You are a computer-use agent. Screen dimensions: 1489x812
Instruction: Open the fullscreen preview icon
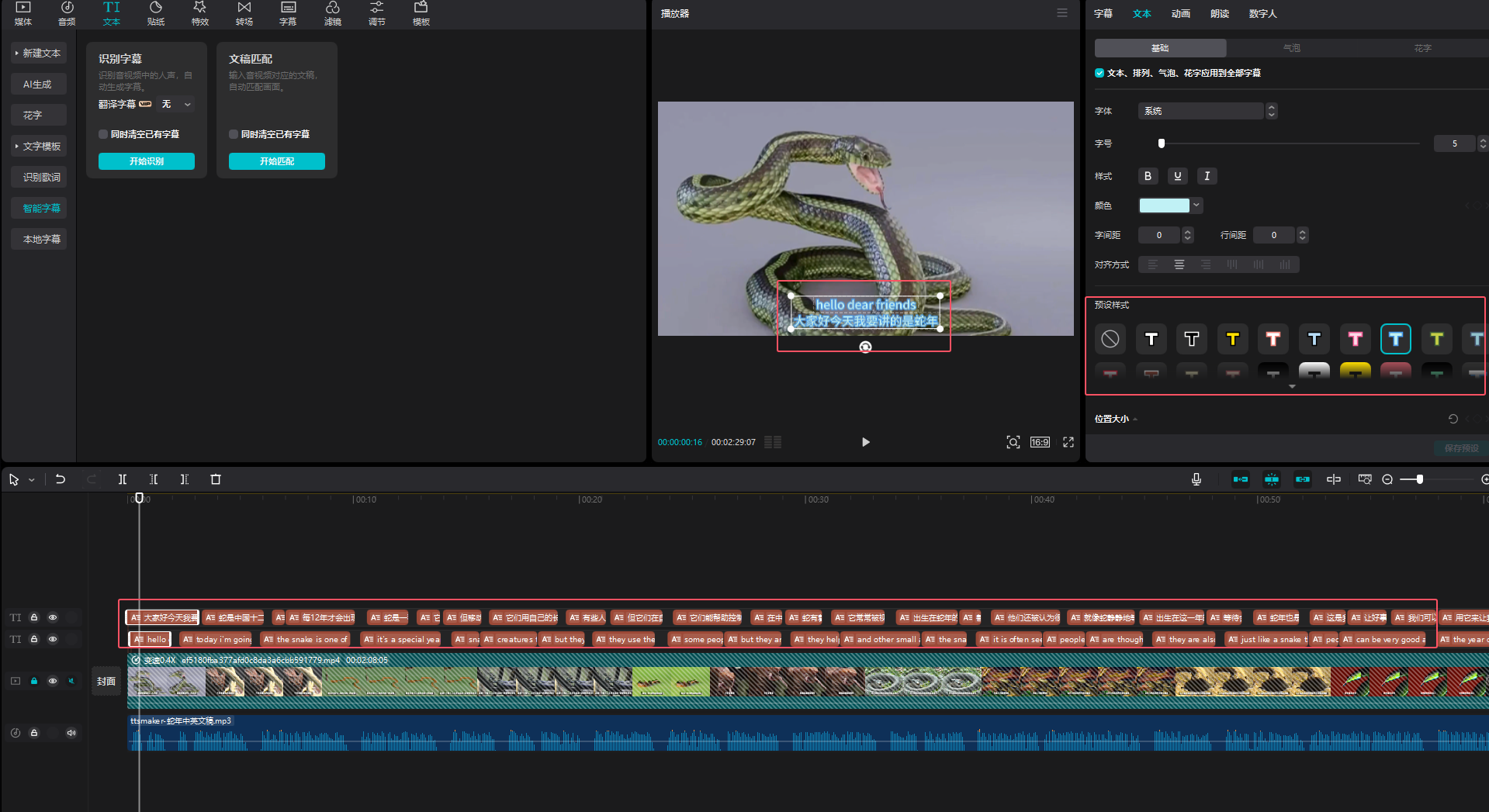point(1068,442)
